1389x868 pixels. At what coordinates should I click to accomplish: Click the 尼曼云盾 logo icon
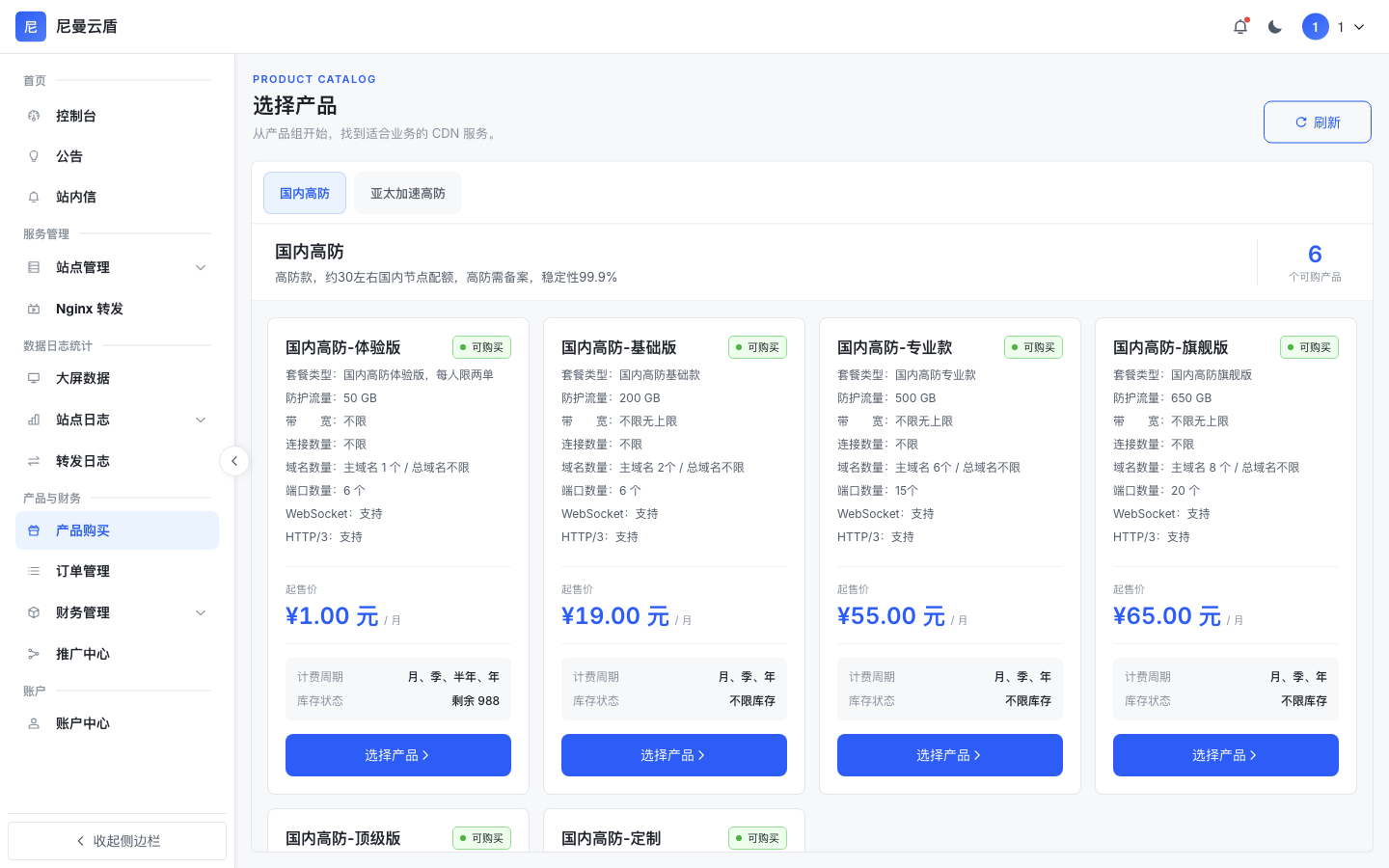pos(31,26)
